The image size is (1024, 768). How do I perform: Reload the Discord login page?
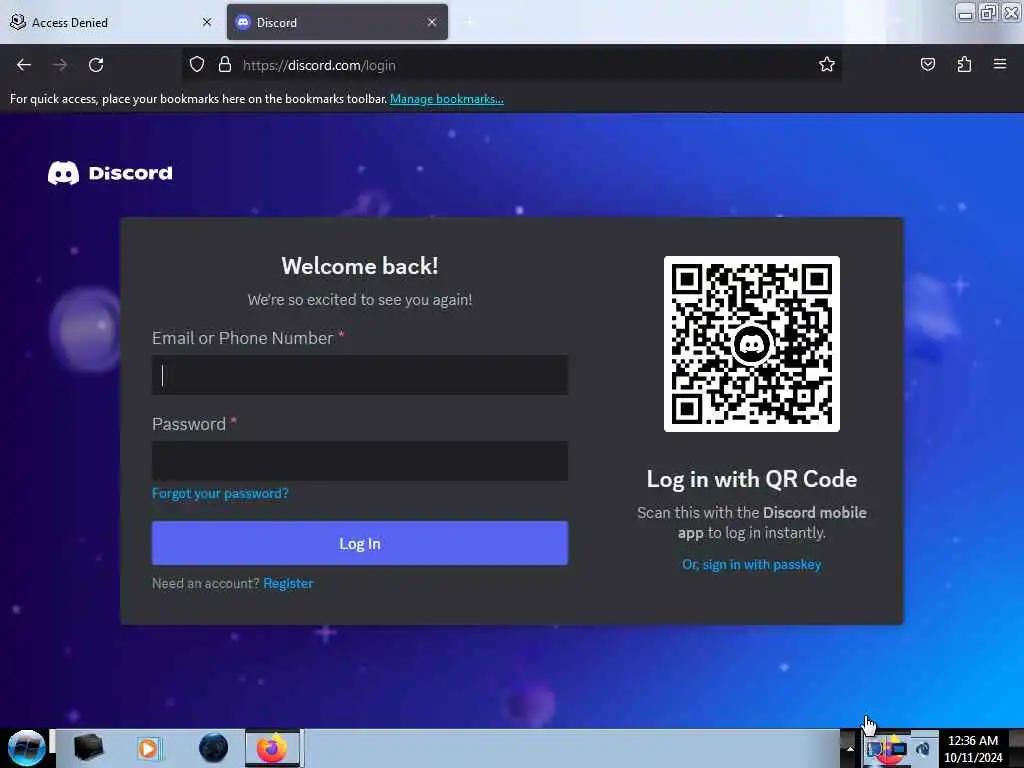(x=96, y=65)
